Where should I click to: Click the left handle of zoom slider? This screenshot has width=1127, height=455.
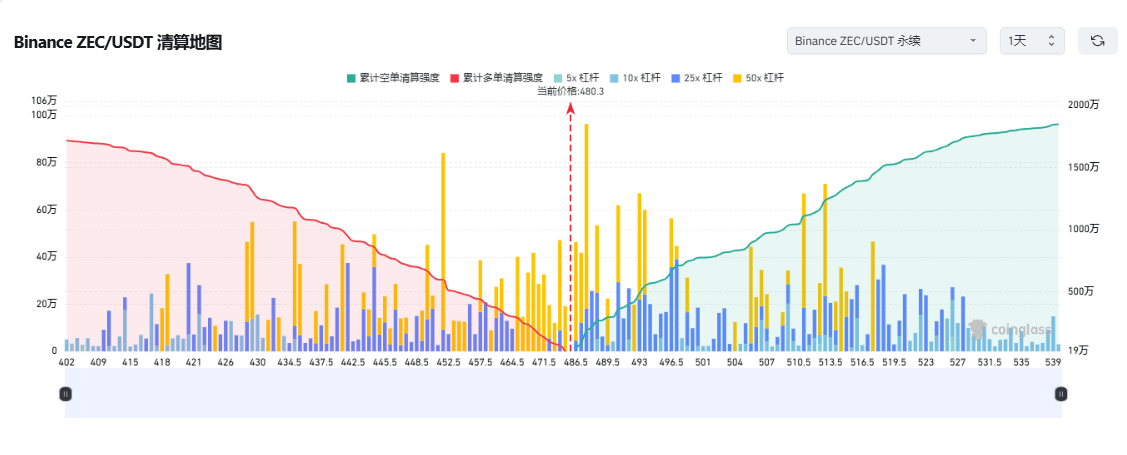66,394
